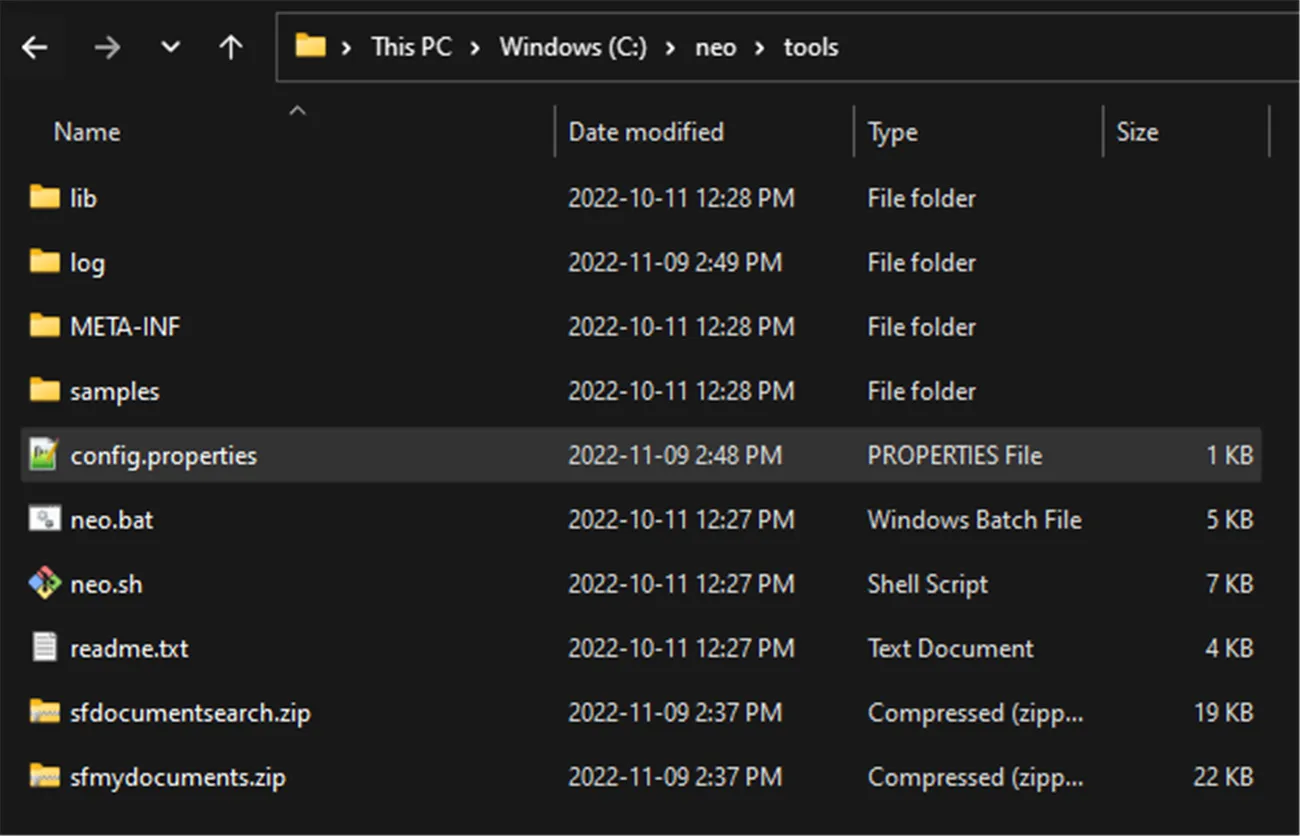Open the recent locations dropdown chevron

(171, 47)
